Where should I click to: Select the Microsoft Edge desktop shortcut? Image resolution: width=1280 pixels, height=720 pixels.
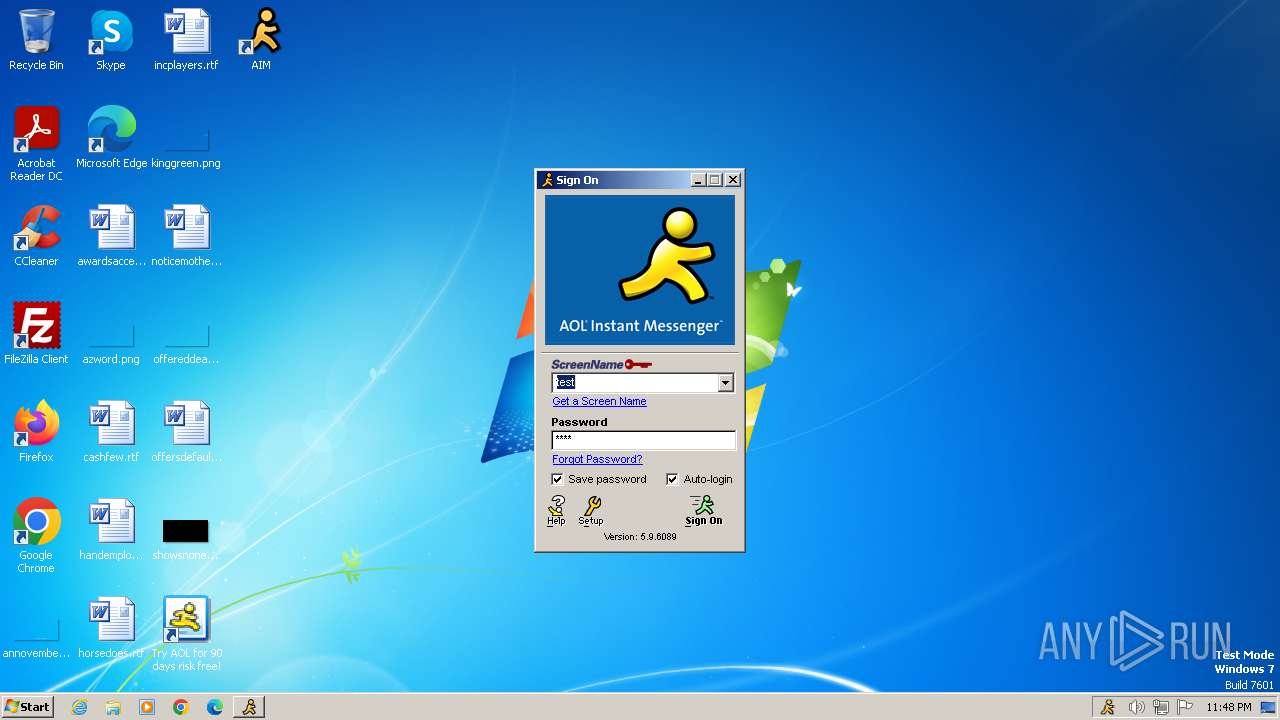click(111, 138)
